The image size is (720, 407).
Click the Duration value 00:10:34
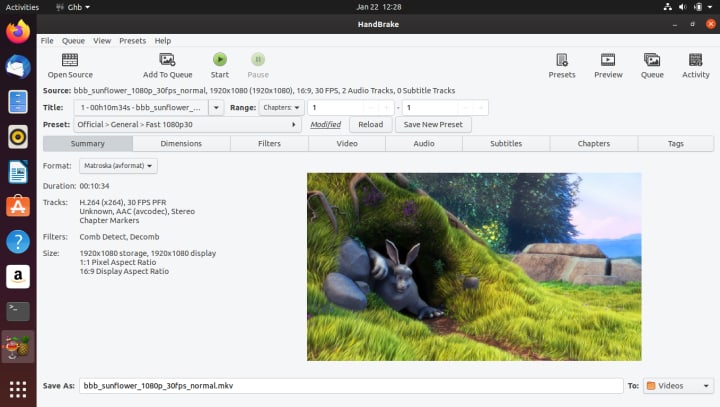pyautogui.click(x=94, y=186)
